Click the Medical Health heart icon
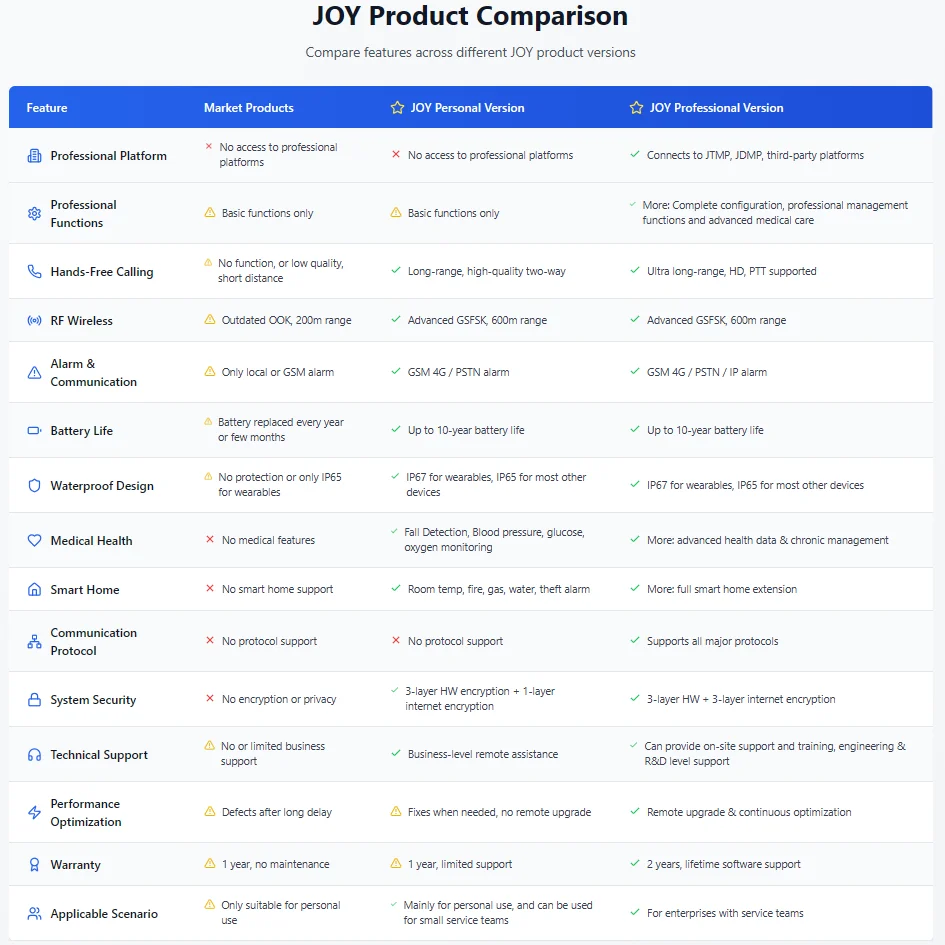Screen dimensions: 945x945 point(34,541)
